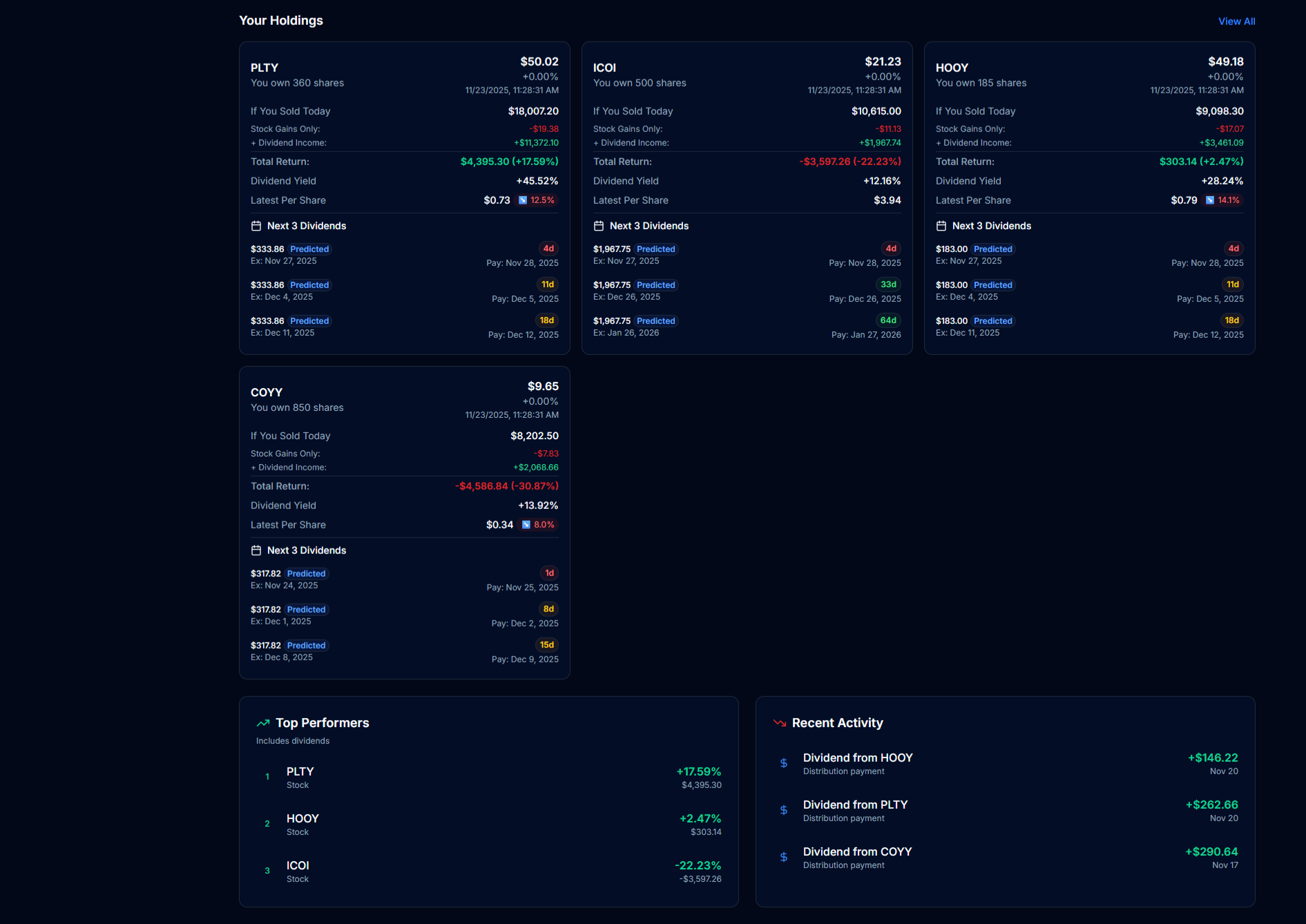Click the 4d countdown badge on PLTY's next dividend

548,248
